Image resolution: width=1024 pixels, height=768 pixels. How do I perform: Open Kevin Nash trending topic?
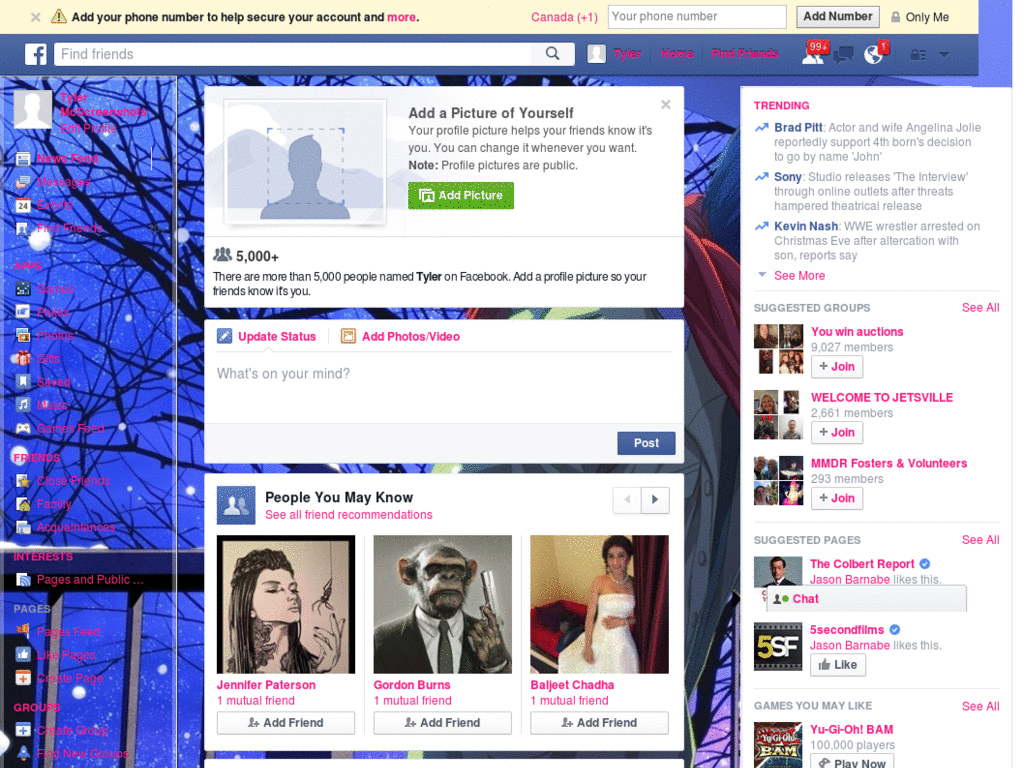click(806, 226)
